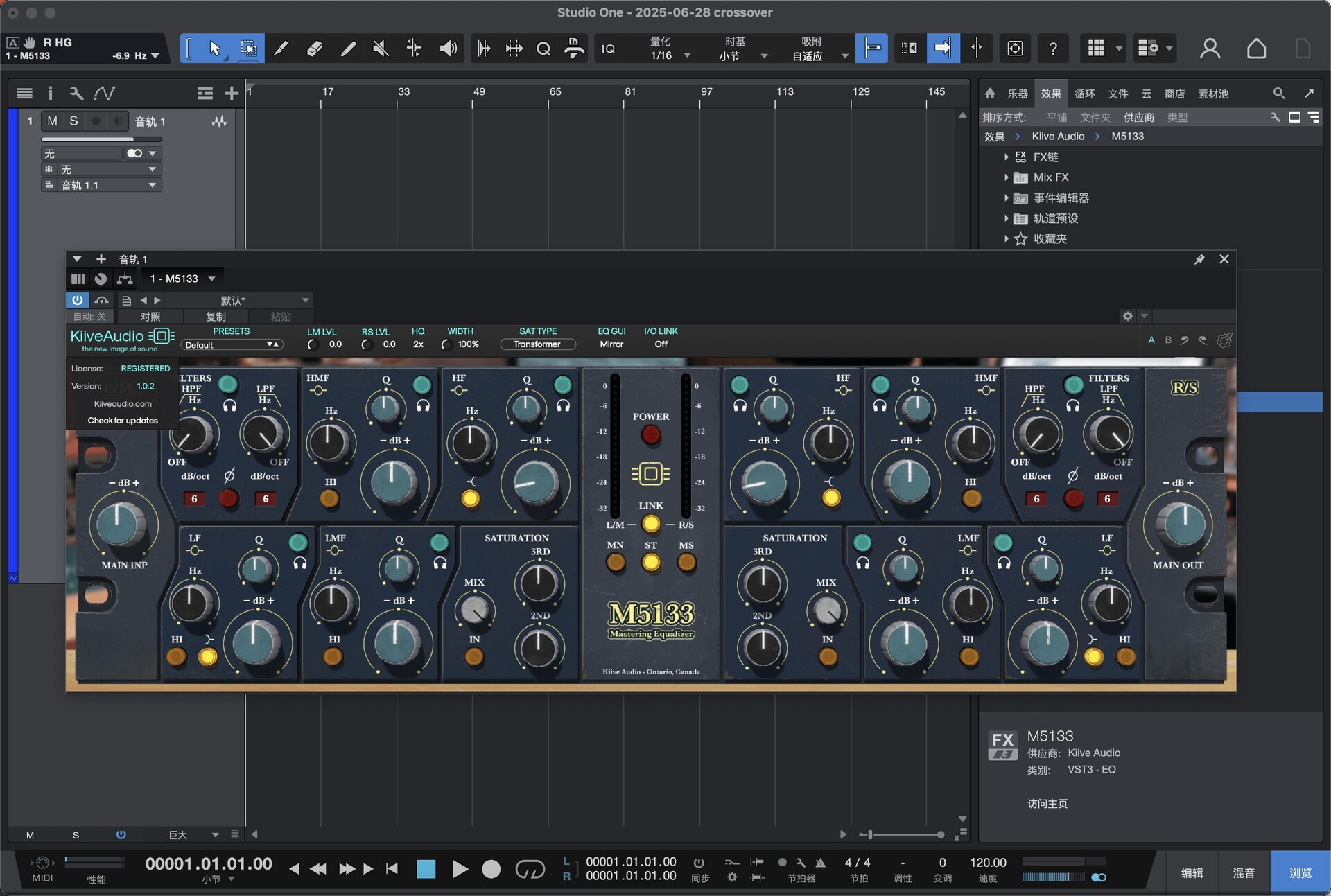Screen dimensions: 1331x896
Task: Show automation curve icon above tracks
Action: (104, 93)
